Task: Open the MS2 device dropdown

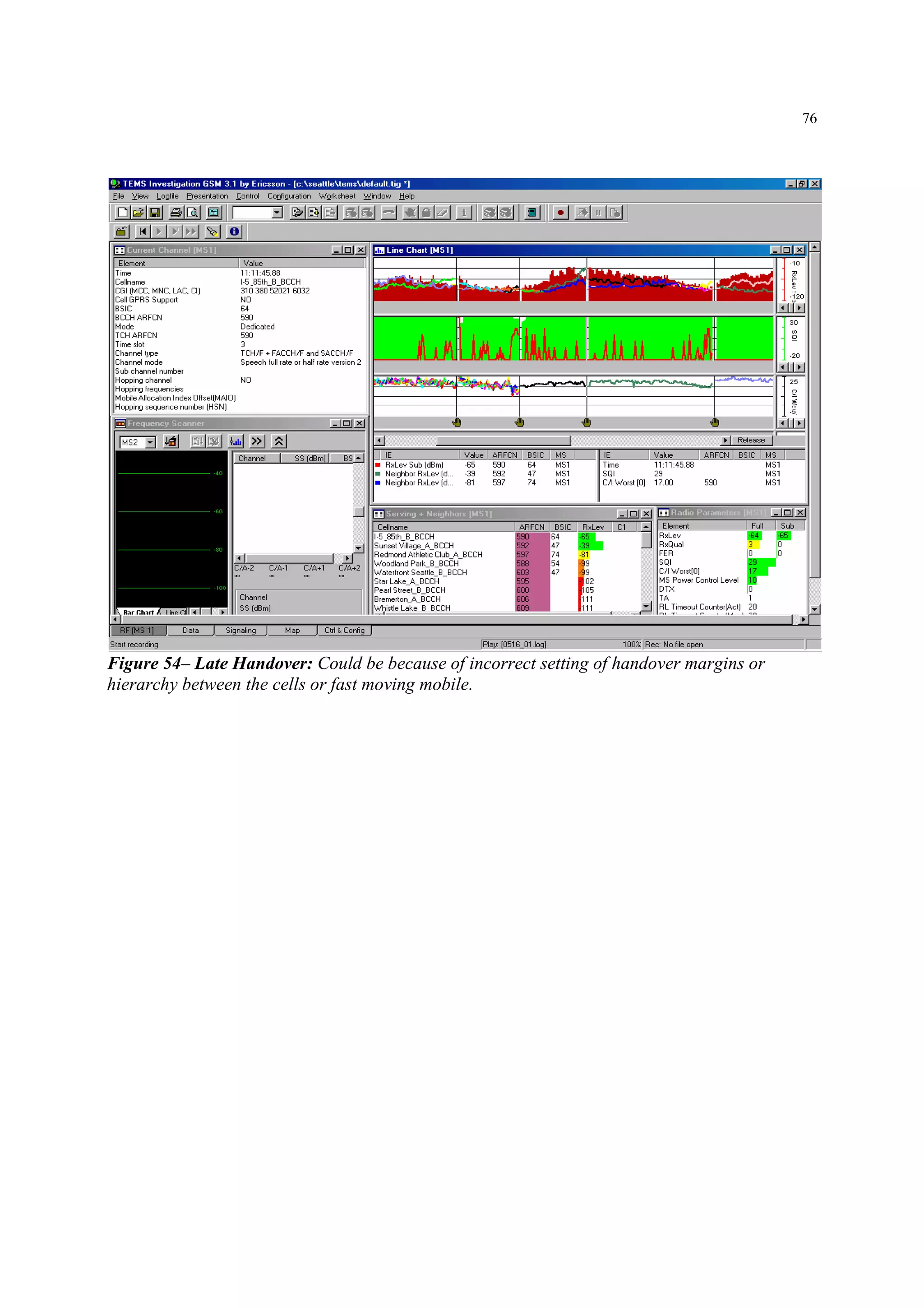Action: (150, 443)
